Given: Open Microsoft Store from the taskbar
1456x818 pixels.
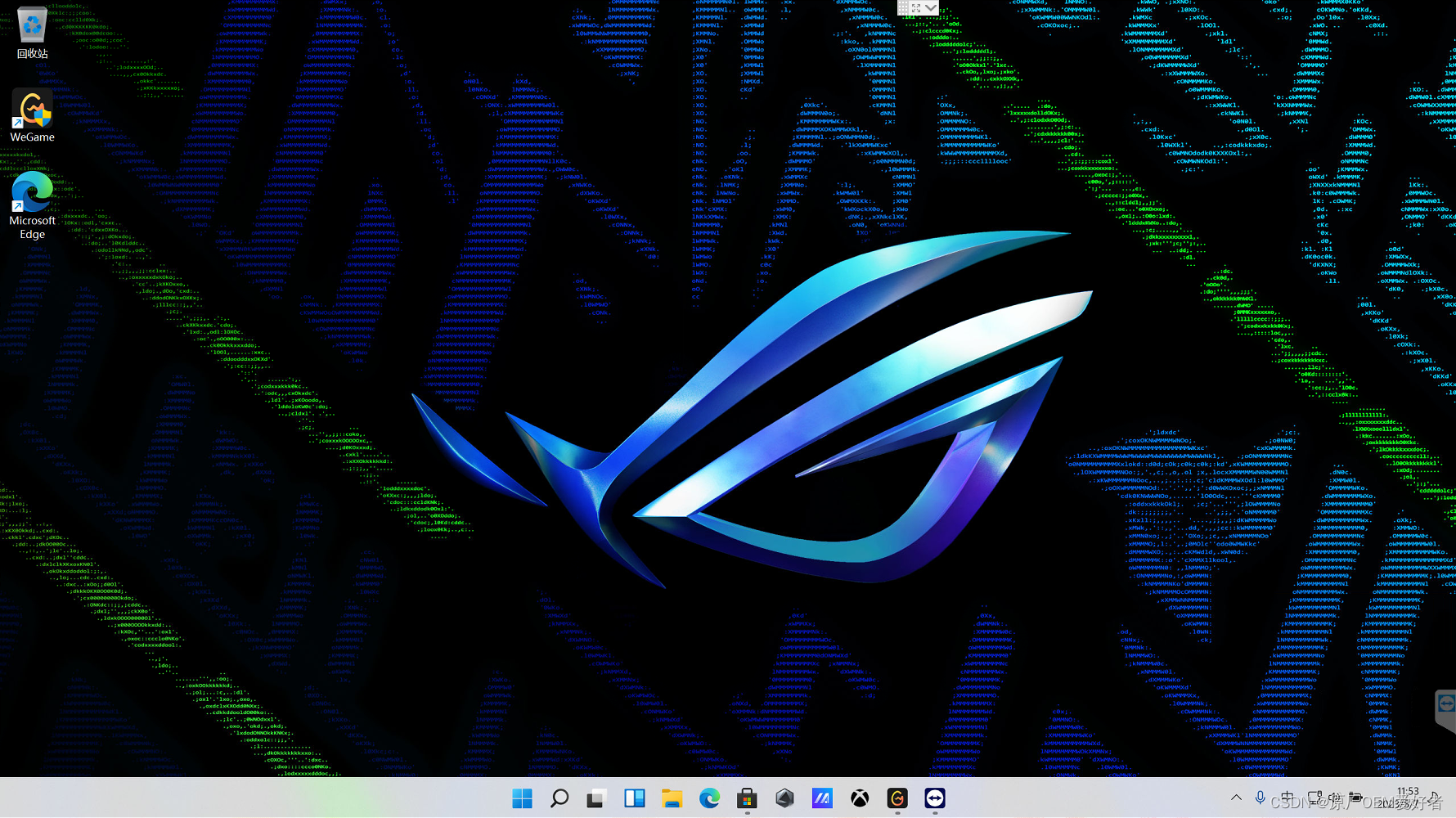Looking at the screenshot, I should [747, 798].
